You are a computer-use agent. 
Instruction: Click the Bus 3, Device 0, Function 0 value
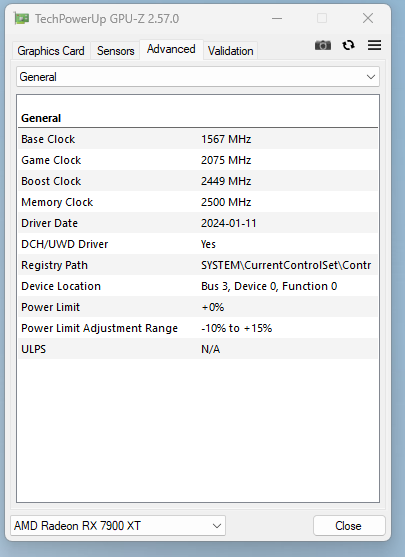[269, 286]
